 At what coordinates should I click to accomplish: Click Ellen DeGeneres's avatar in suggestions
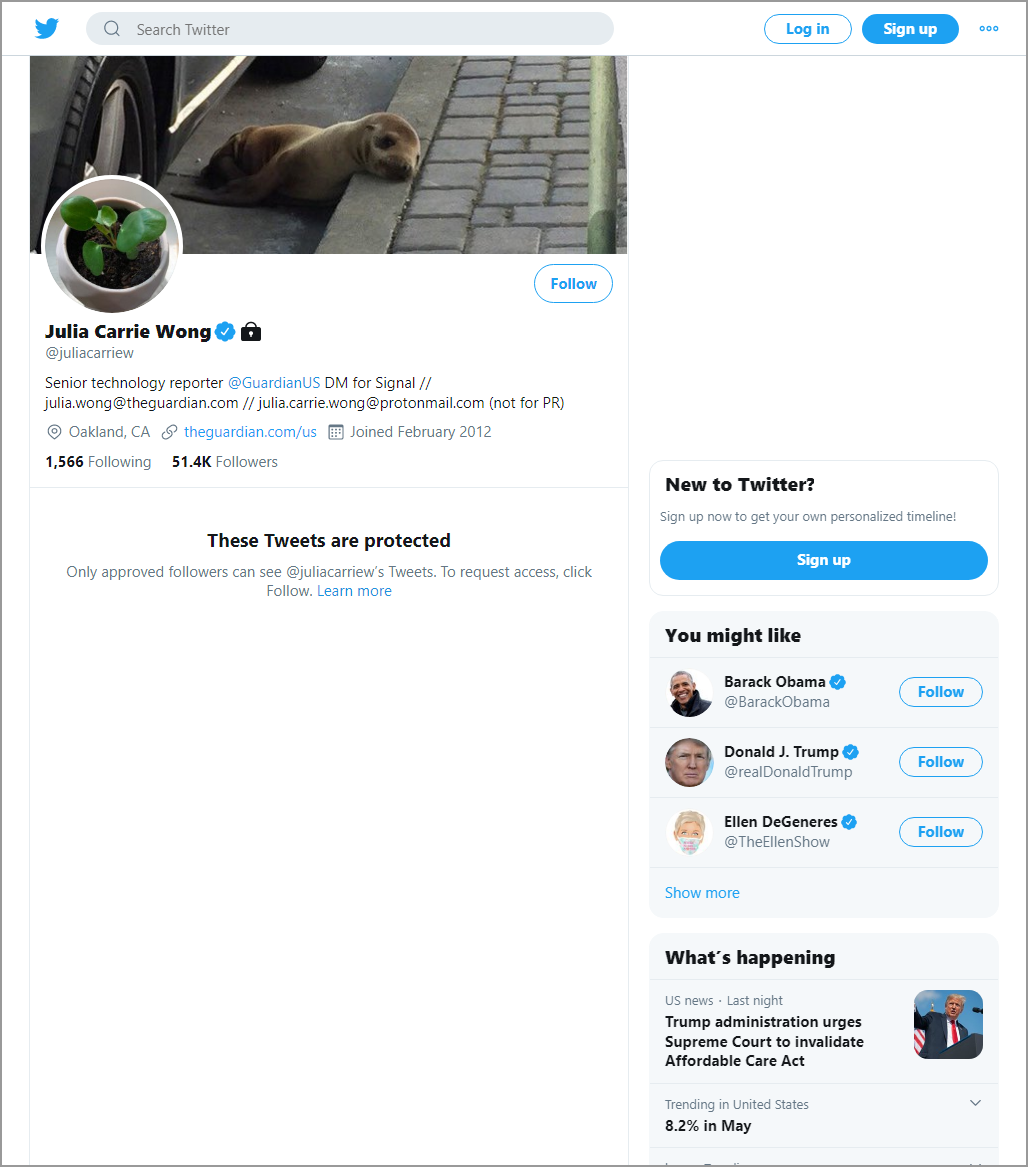click(689, 832)
